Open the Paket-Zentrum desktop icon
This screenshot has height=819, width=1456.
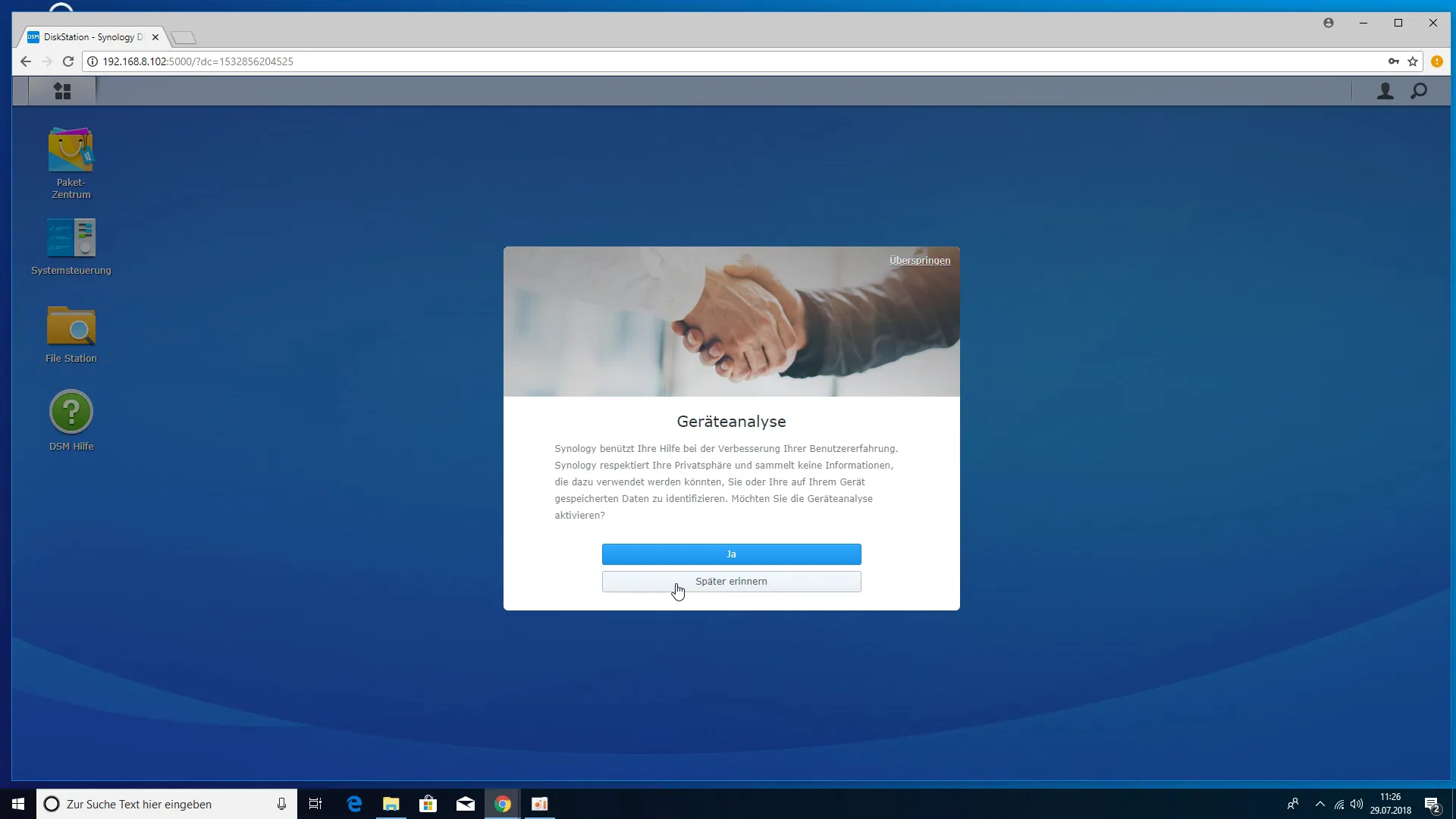pos(71,163)
